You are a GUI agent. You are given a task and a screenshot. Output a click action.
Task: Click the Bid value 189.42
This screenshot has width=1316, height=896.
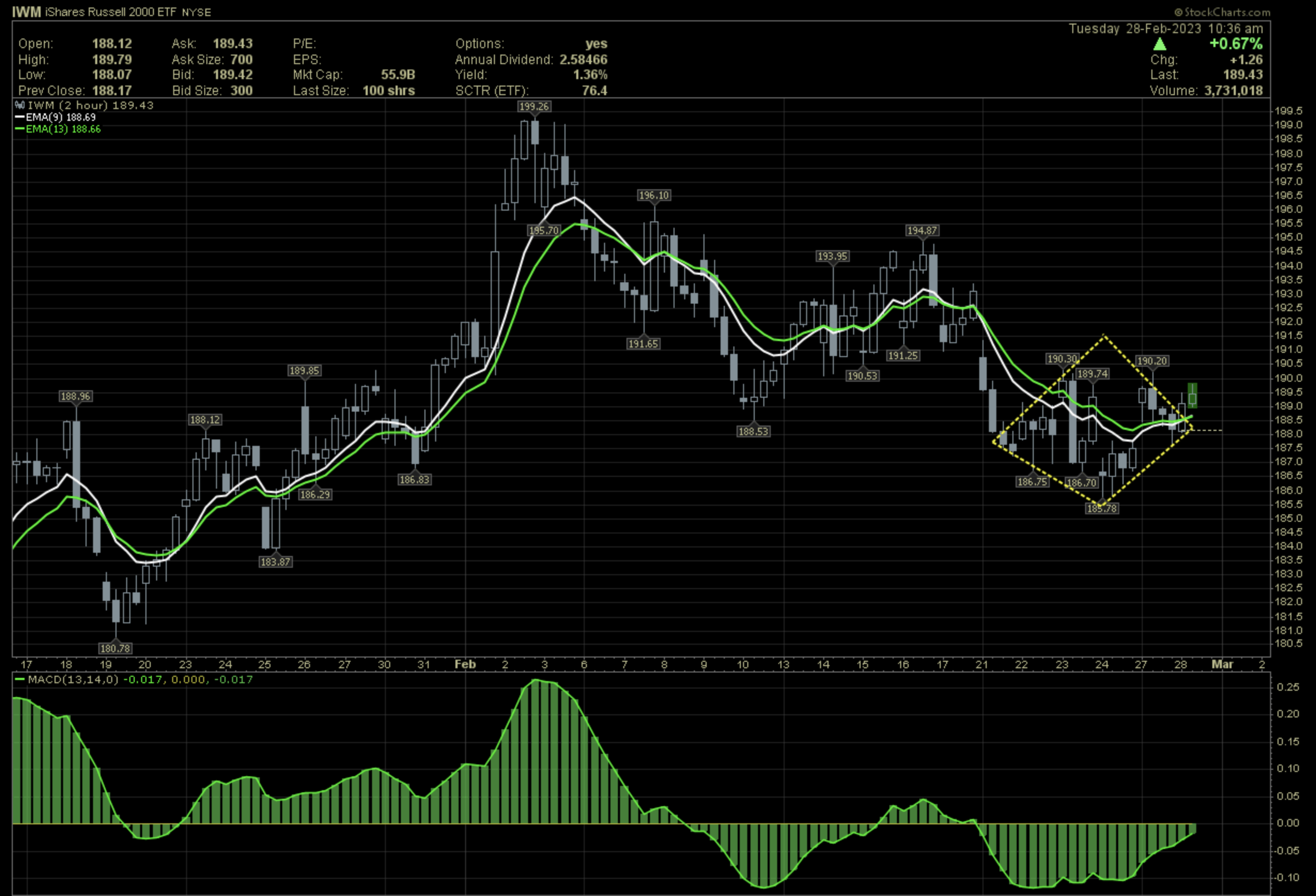click(x=233, y=75)
